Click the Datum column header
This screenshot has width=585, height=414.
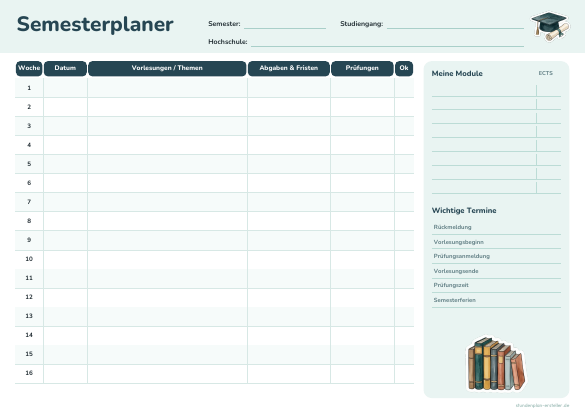[x=65, y=68]
